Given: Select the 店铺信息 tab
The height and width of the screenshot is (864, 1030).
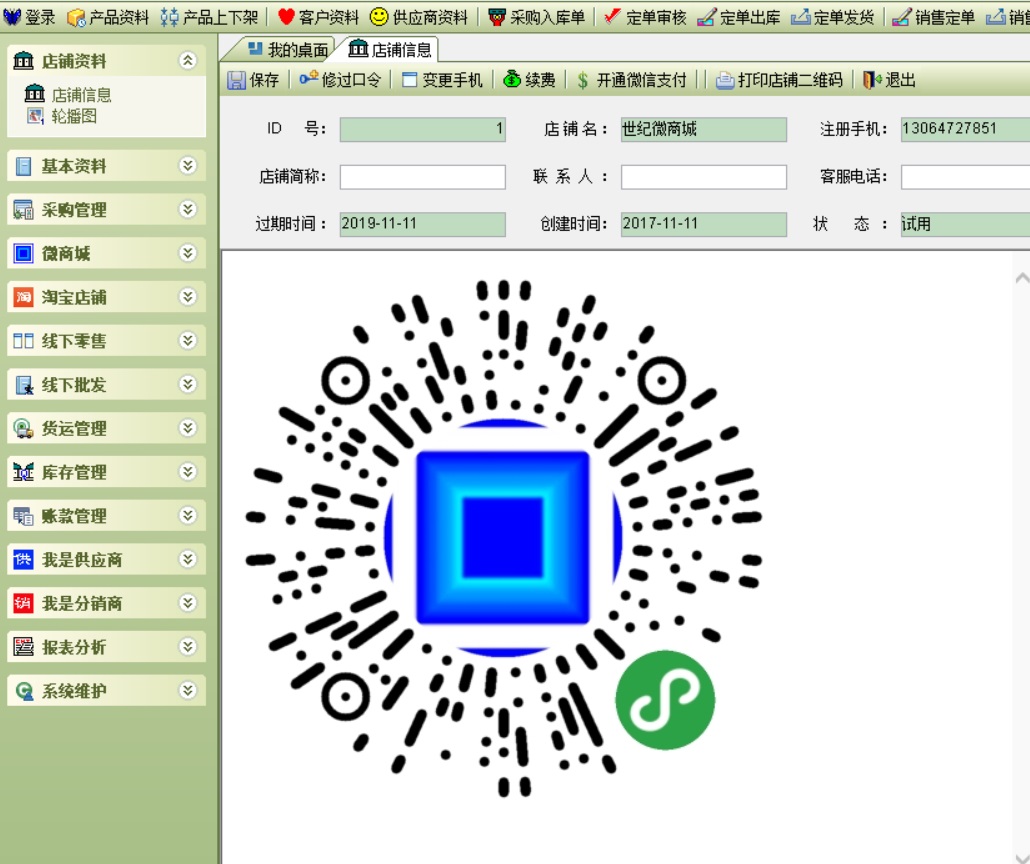Looking at the screenshot, I should click(x=389, y=49).
